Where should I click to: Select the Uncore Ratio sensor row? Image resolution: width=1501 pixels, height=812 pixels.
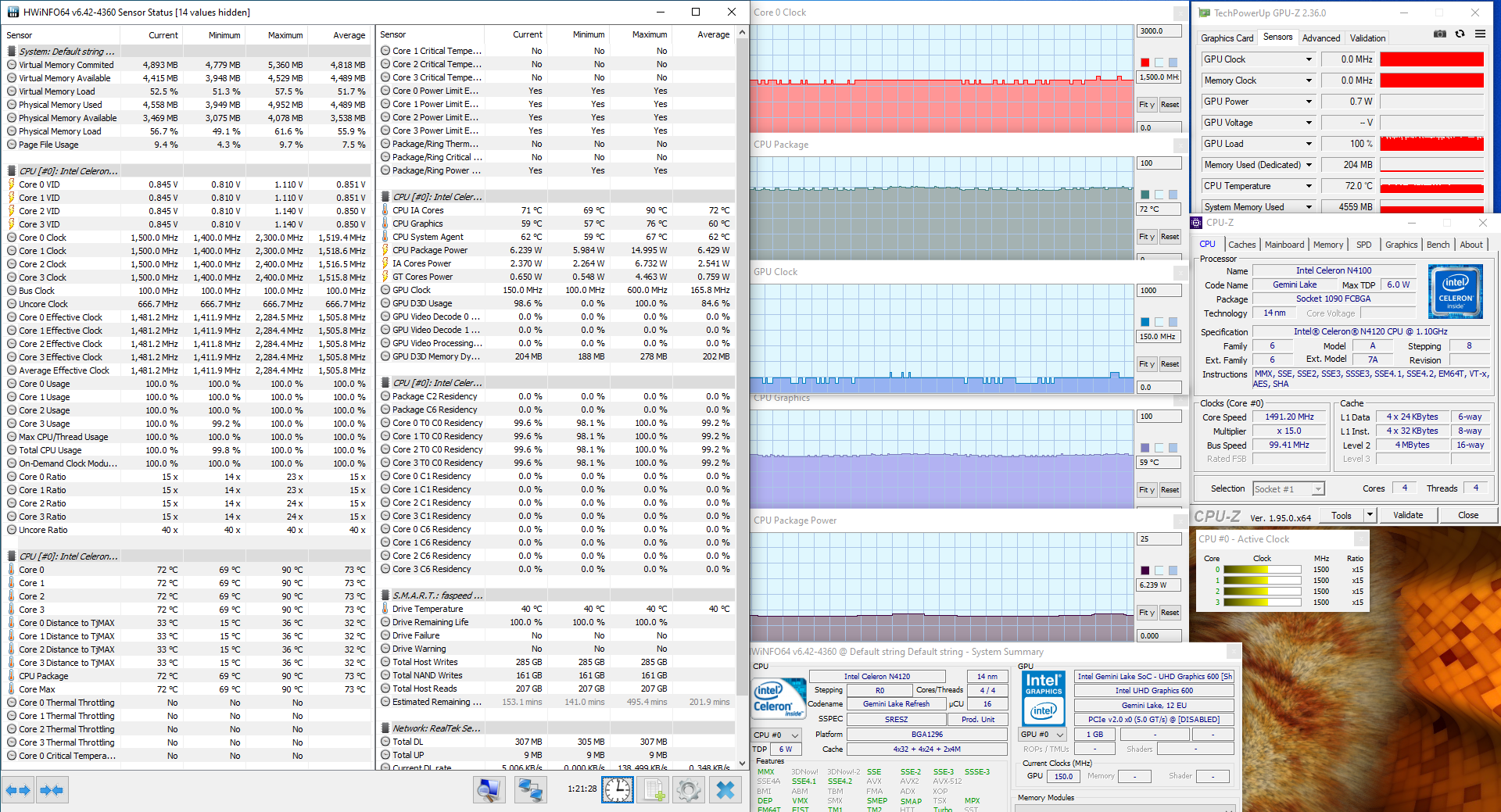186,530
